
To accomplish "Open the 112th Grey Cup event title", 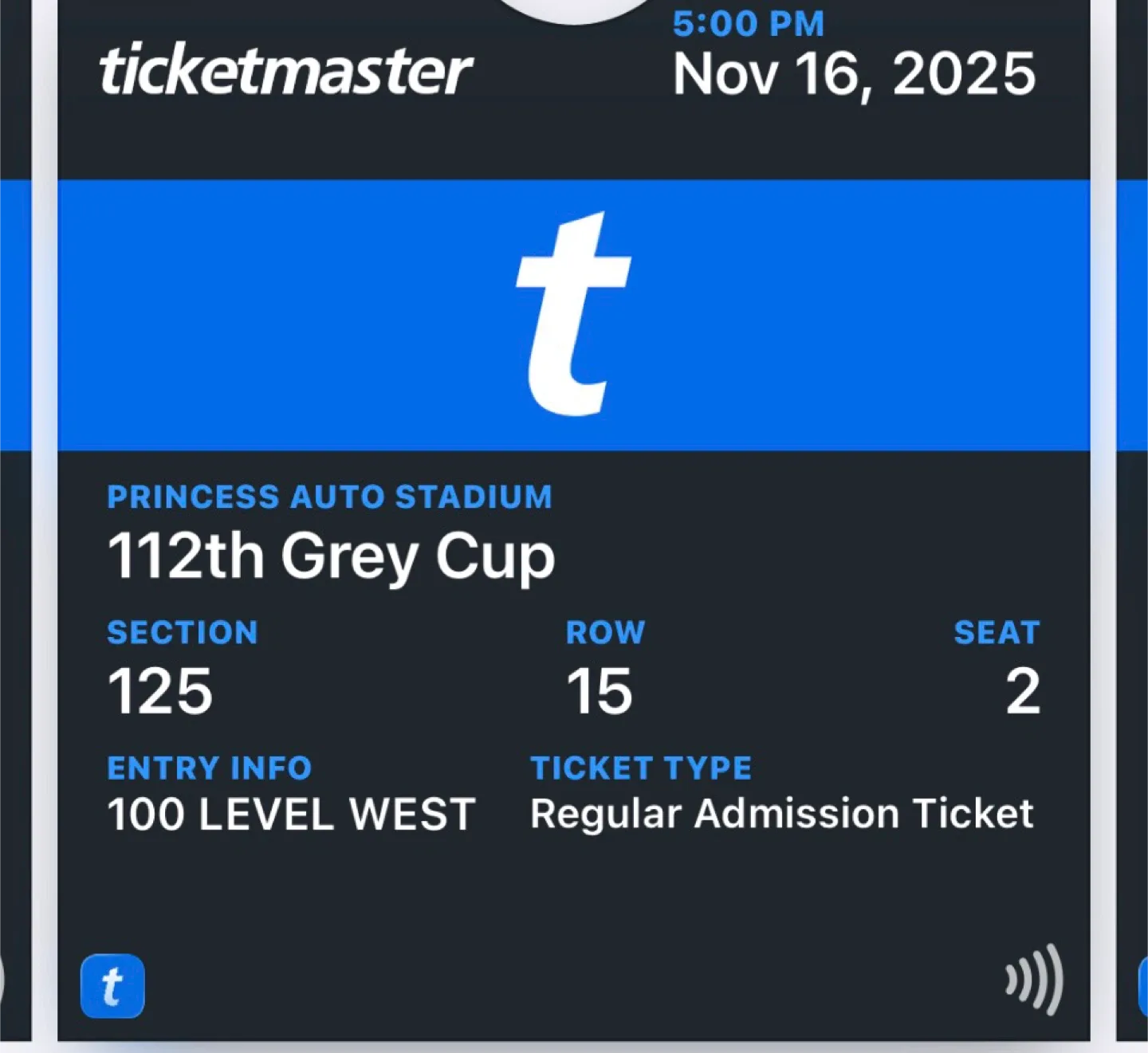I will click(331, 556).
